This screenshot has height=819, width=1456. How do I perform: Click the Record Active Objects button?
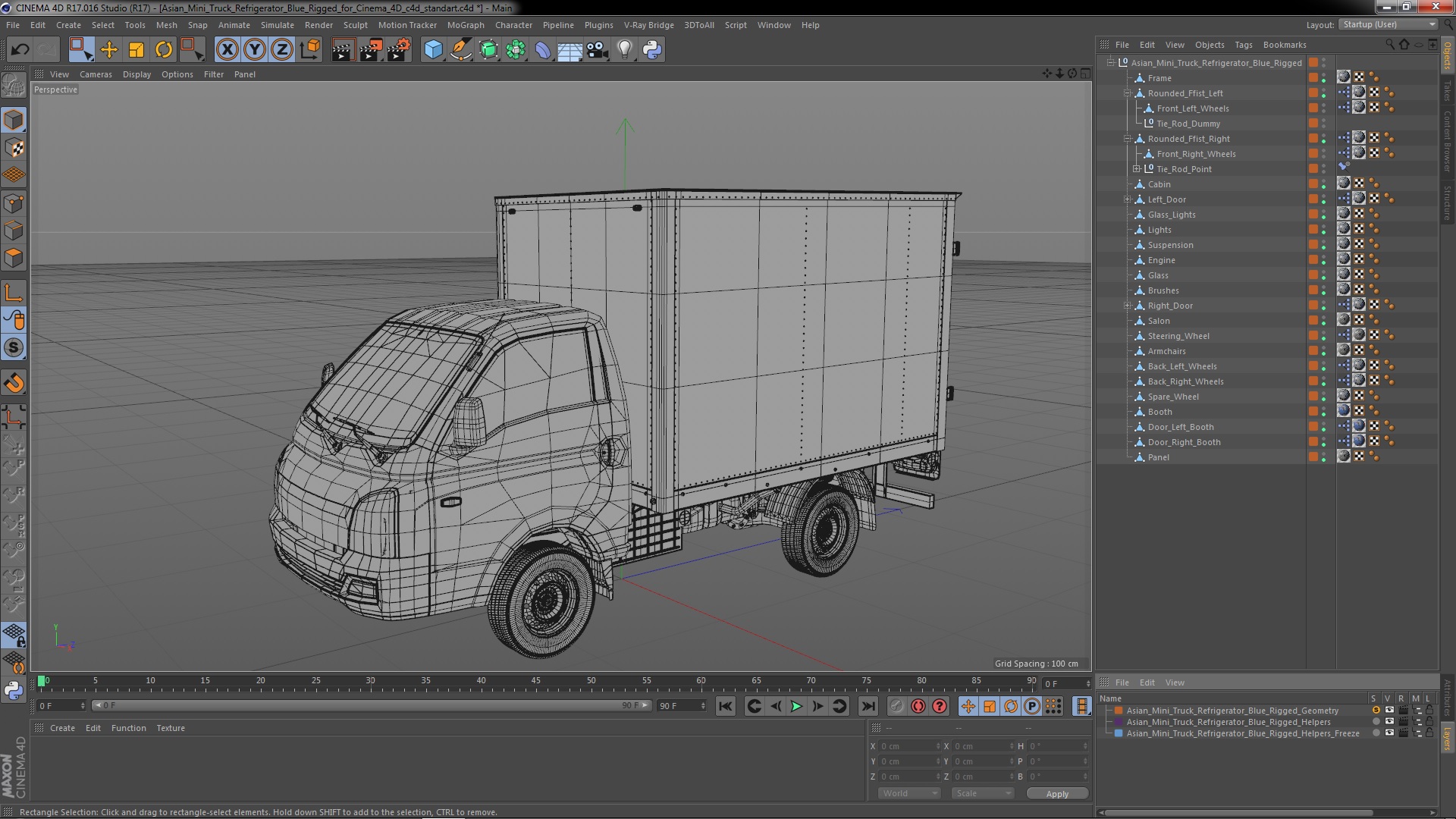897,706
